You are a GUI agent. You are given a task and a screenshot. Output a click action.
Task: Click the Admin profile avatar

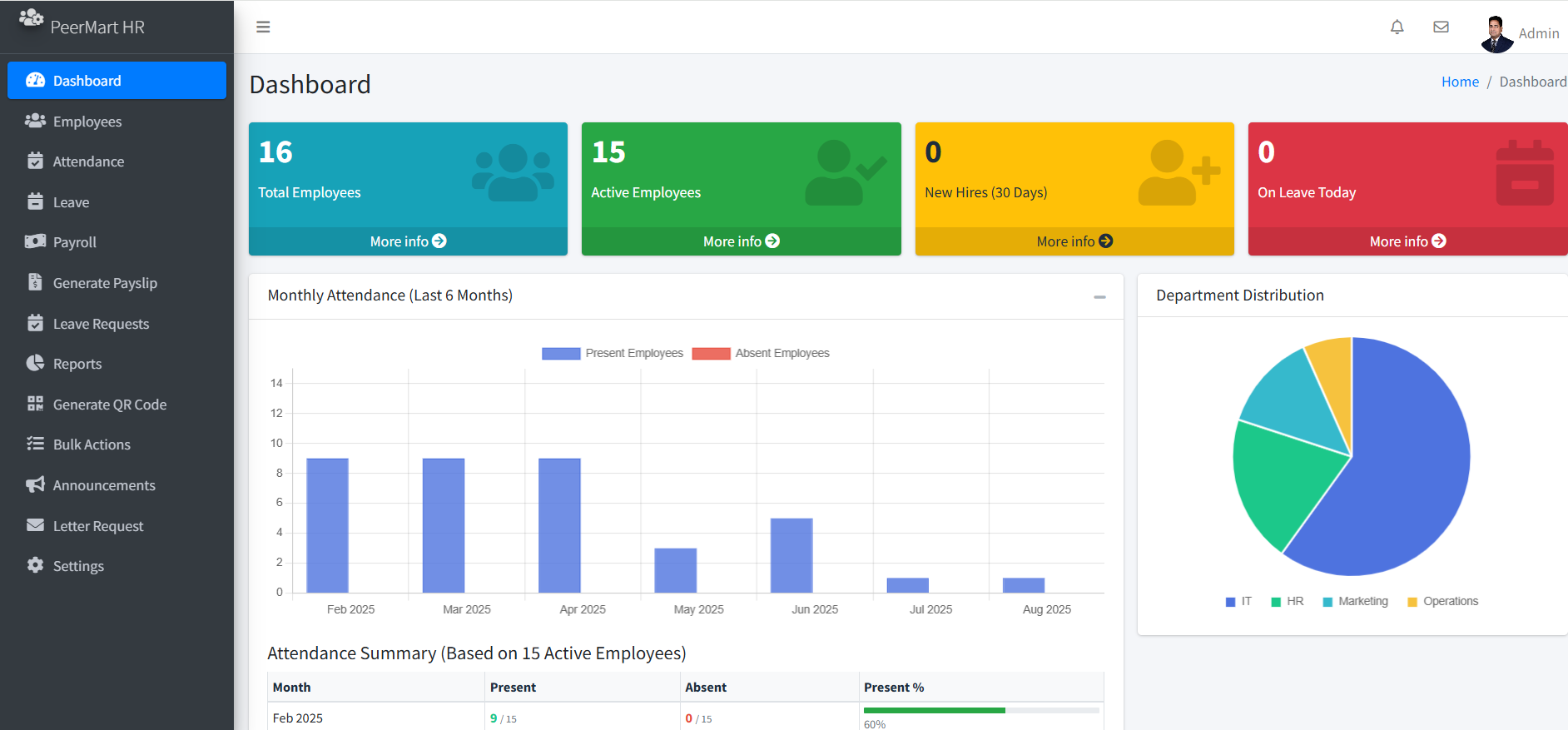[x=1497, y=33]
